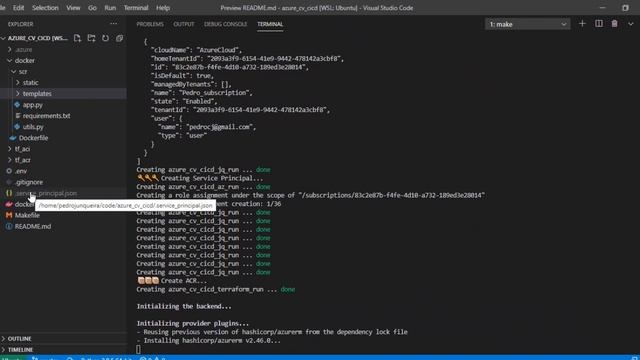640x360 pixels.
Task: Switch to the OUTPUT tab
Action: coord(184,24)
